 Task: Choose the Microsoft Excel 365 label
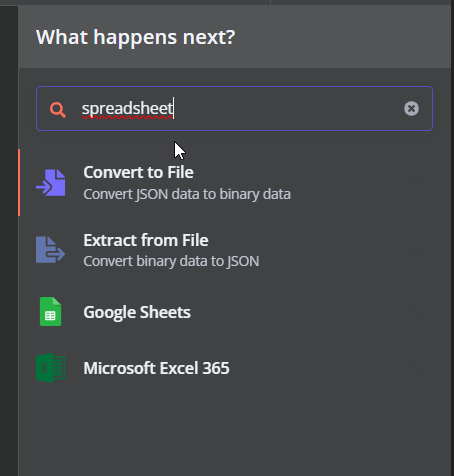156,368
